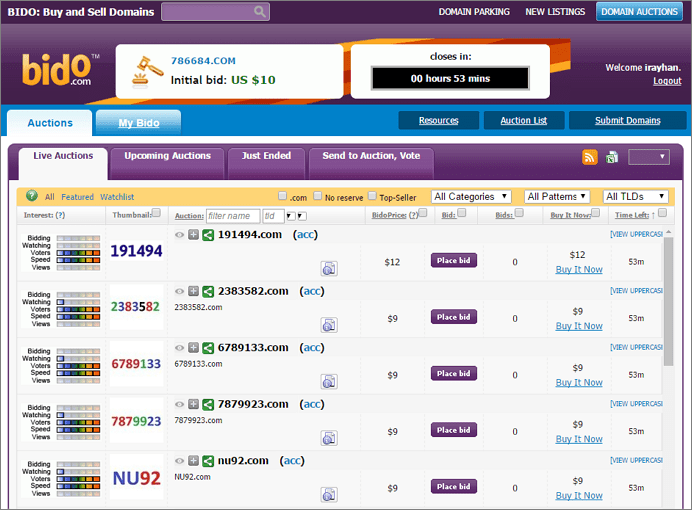692x510 pixels.
Task: Click the Voters color bar for 2383582.com
Action: [x=79, y=309]
